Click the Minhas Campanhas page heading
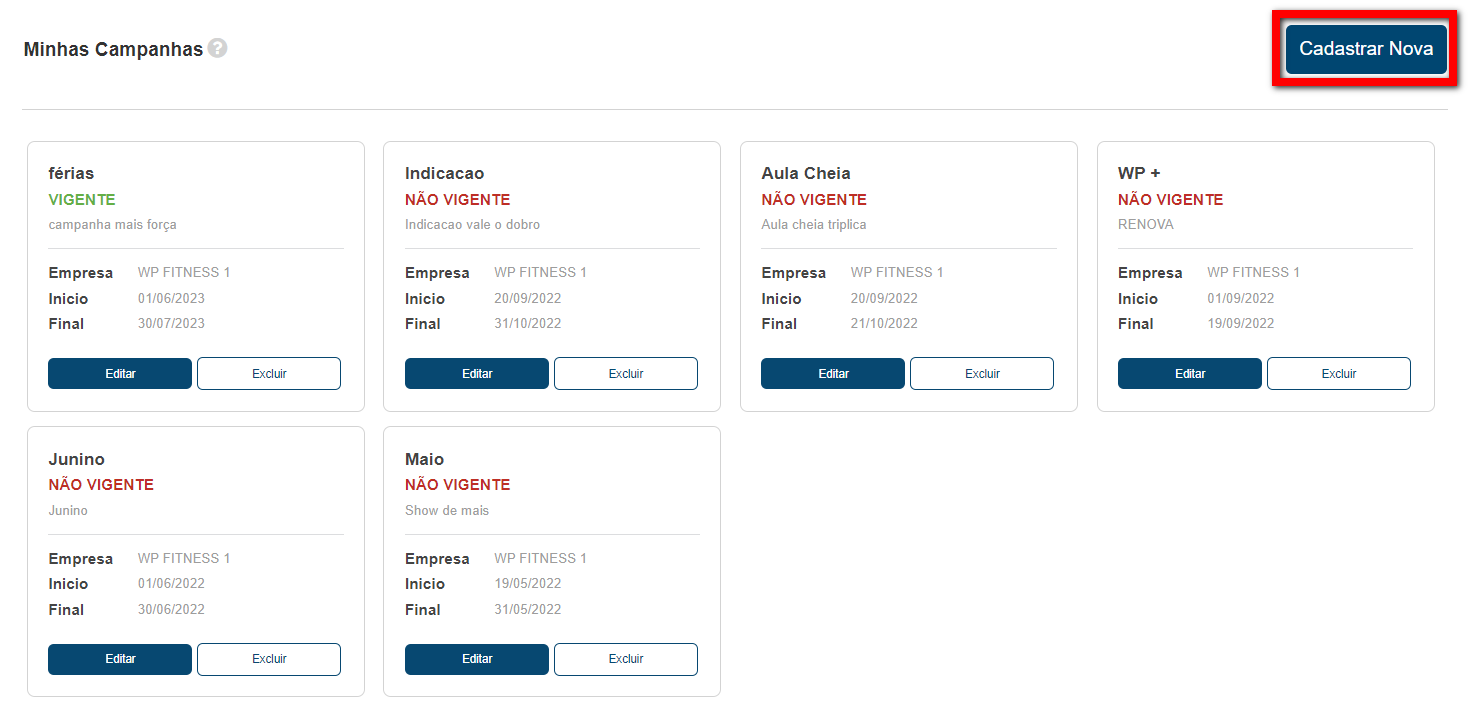Viewport: 1468px width, 714px height. pos(113,49)
